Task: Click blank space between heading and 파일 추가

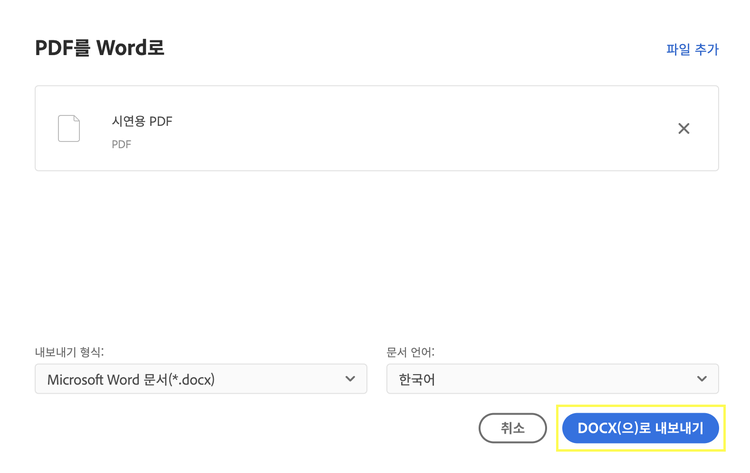Action: point(400,48)
